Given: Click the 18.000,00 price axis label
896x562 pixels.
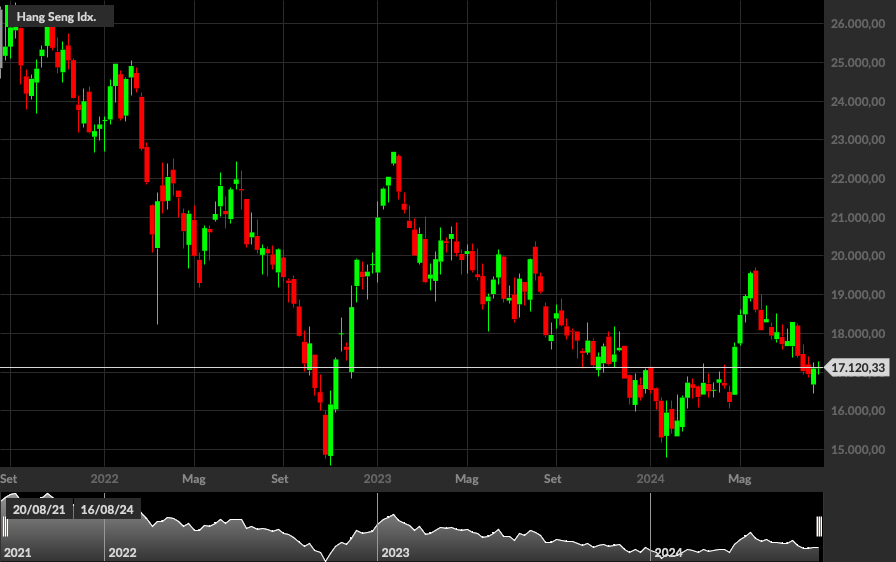Looking at the screenshot, I should pyautogui.click(x=858, y=333).
